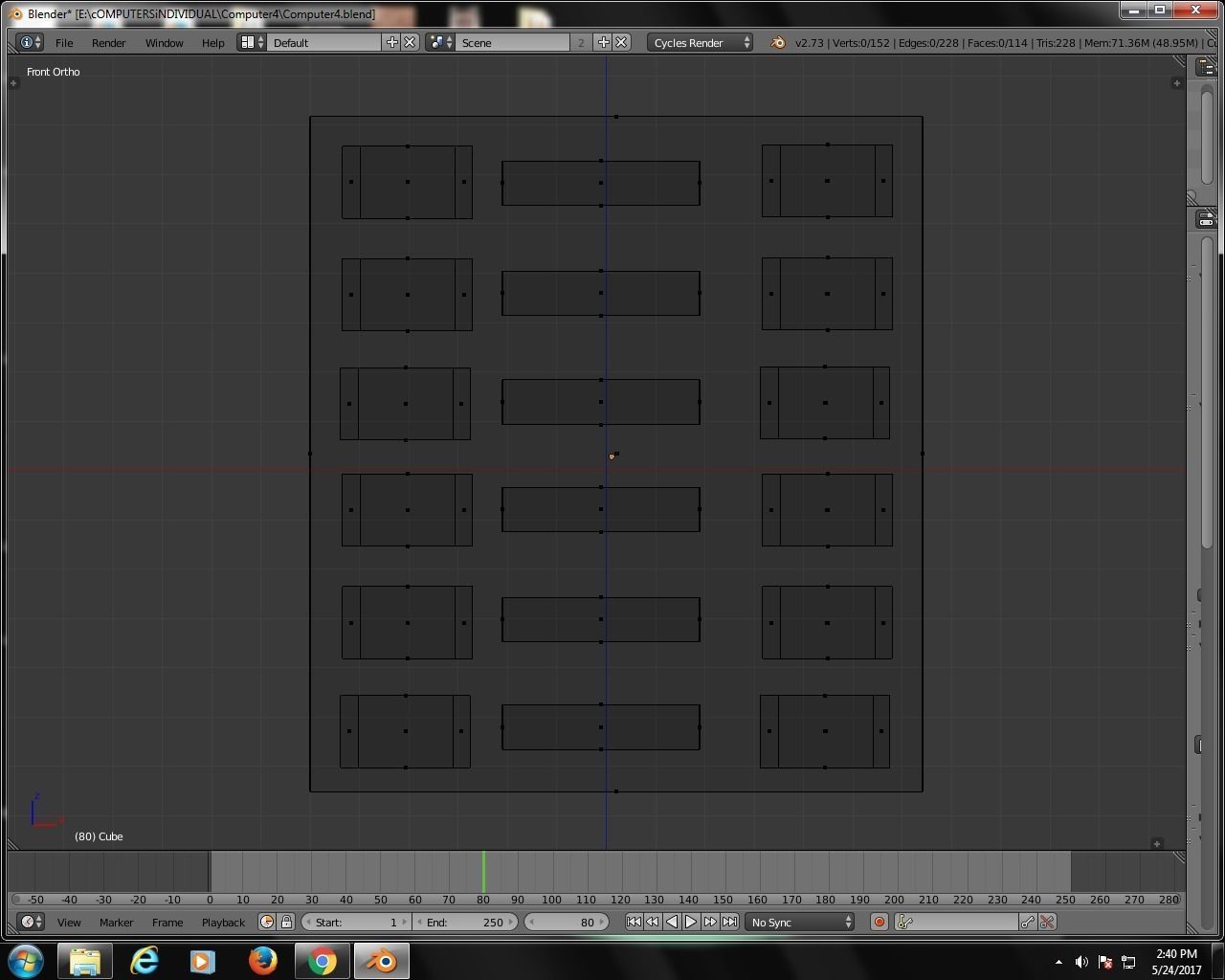
Task: Click the Scene name field
Action: pos(513,42)
